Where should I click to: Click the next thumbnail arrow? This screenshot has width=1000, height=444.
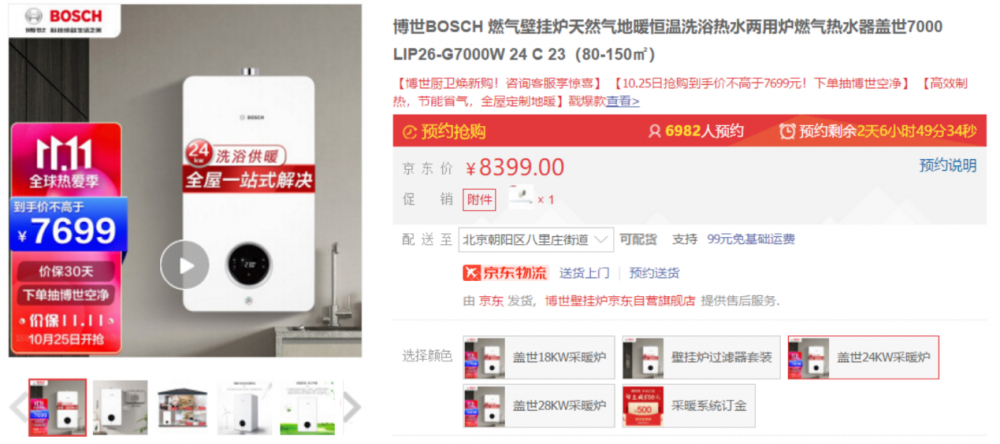[x=352, y=407]
